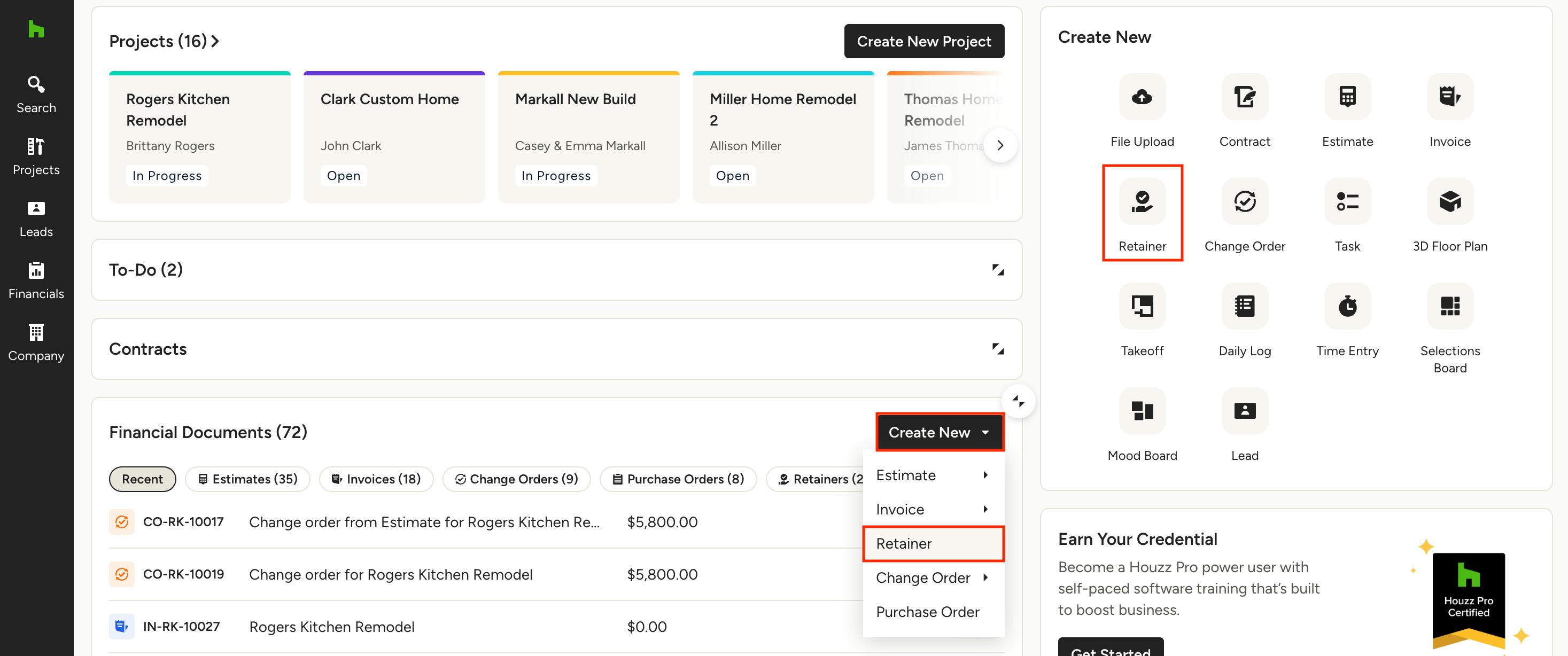Expand the To-Do section
Viewport: 1568px width, 656px height.
998,270
